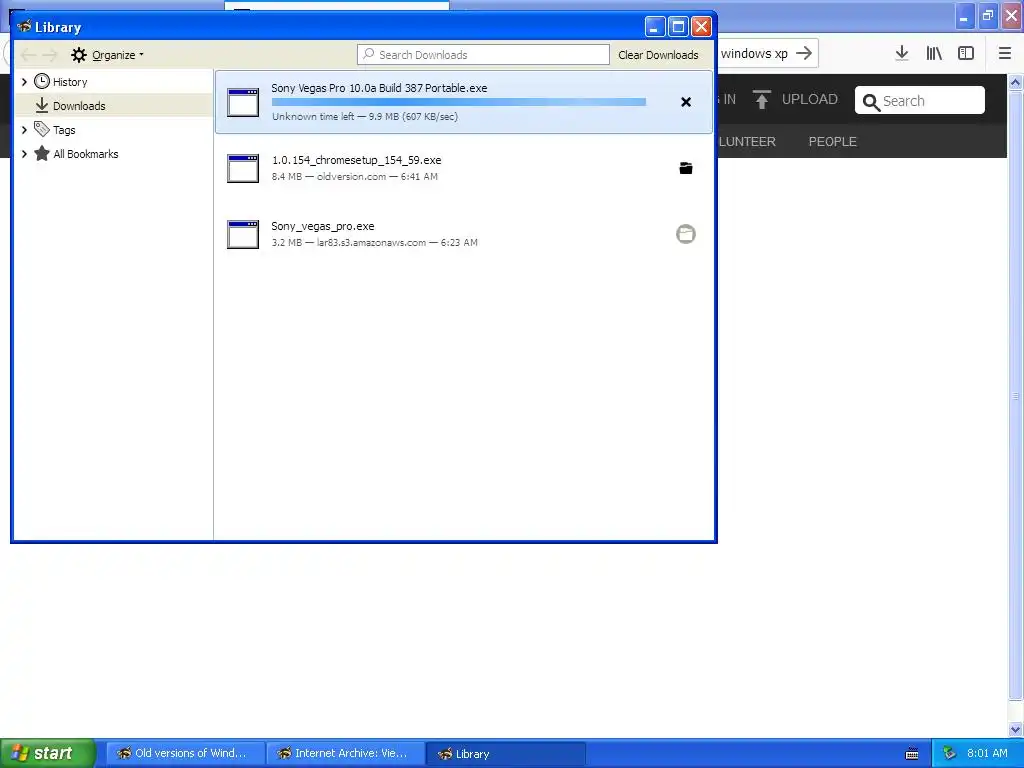
Task: Click the Internet Archive UPLOAD link
Action: click(809, 99)
